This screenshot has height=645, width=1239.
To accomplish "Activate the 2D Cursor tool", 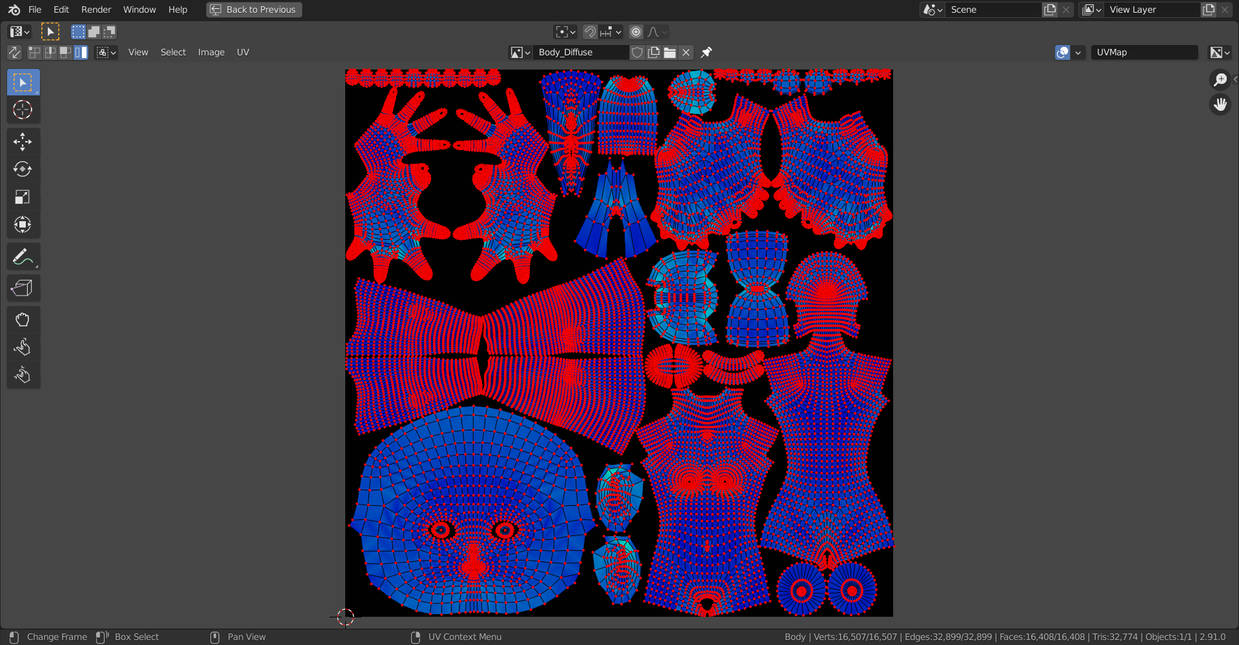I will point(23,110).
